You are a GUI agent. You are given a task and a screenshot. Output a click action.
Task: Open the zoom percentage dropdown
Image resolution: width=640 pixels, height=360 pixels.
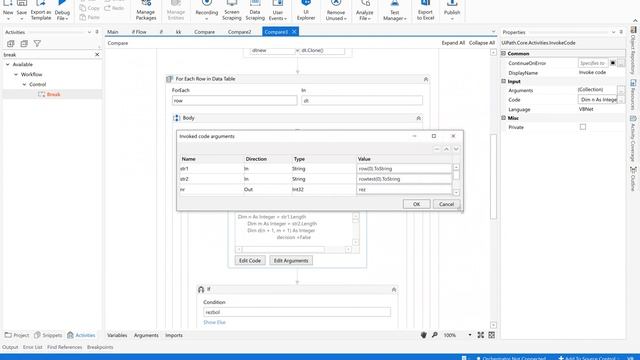pyautogui.click(x=470, y=335)
